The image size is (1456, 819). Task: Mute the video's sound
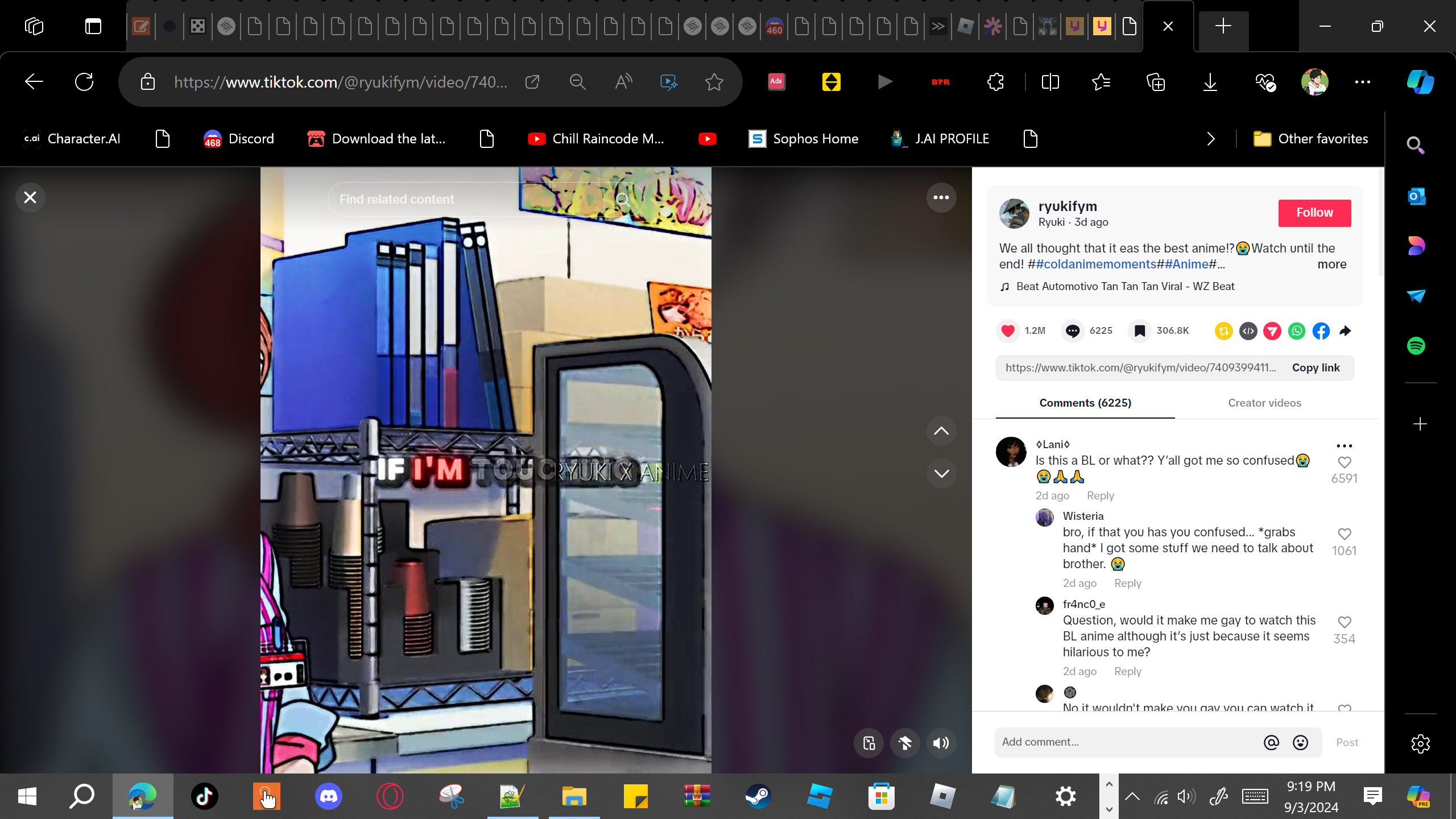point(941,743)
